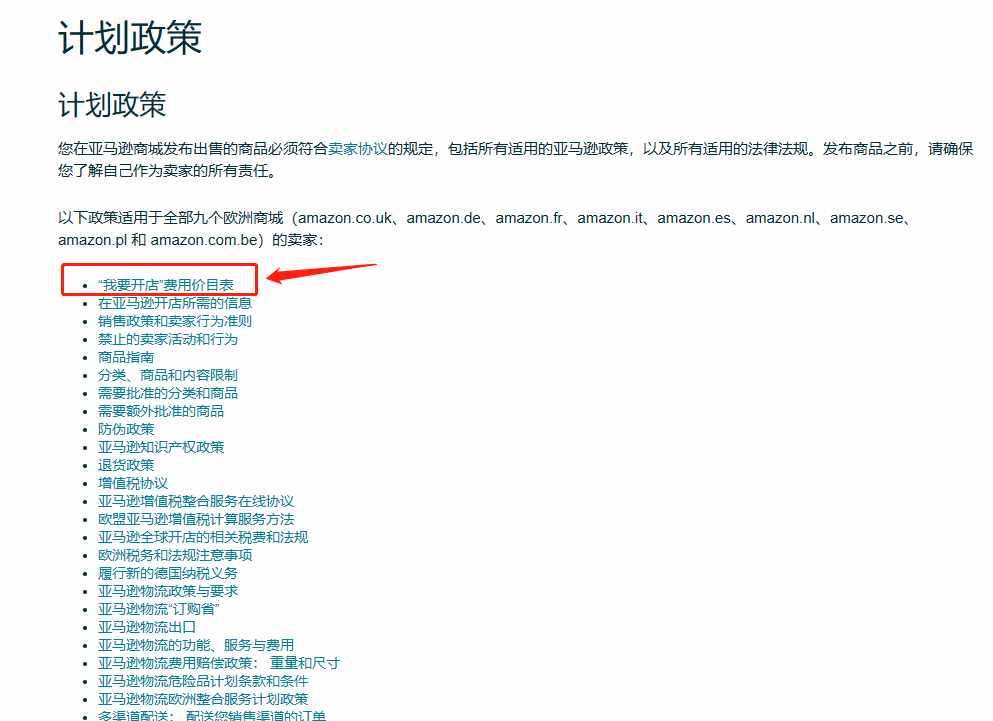Screen dimensions: 993x721
Task: Open 分类、商品和内容限制 link
Action: [x=168, y=375]
